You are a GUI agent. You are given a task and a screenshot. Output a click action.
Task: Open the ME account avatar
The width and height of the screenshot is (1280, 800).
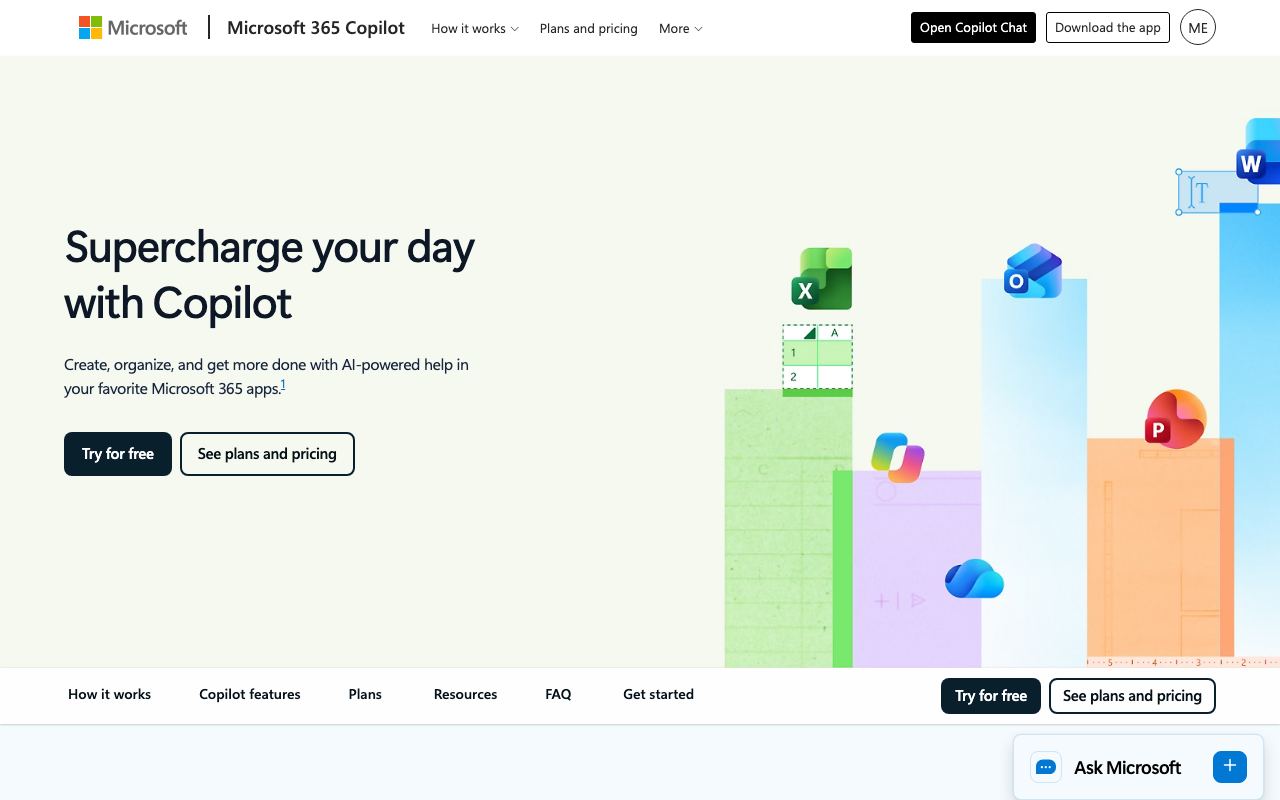(1198, 28)
